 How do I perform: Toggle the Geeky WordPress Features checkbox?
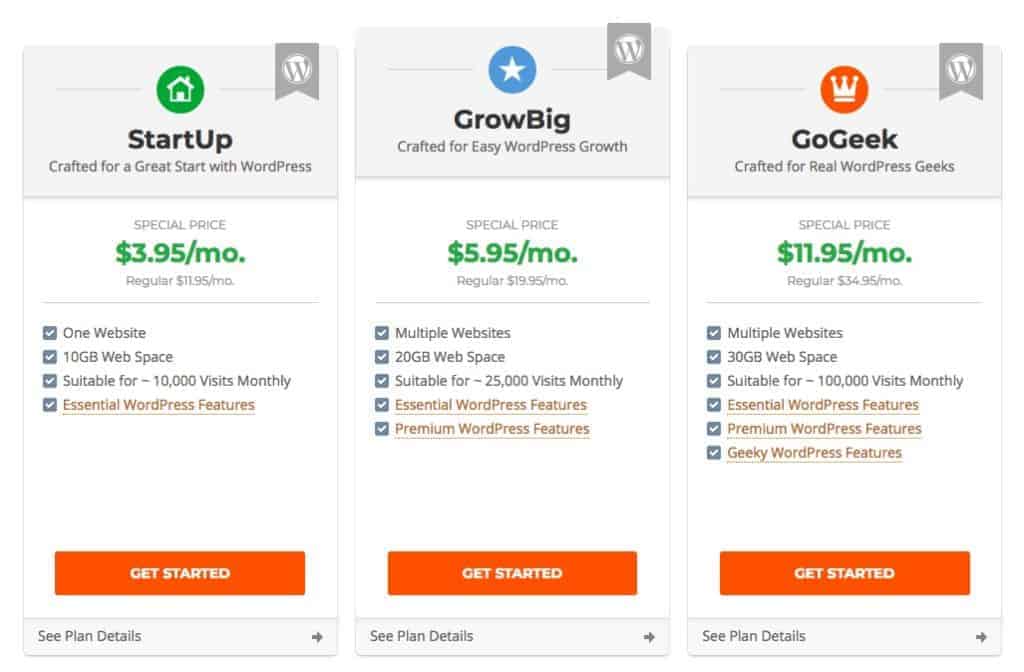(714, 453)
